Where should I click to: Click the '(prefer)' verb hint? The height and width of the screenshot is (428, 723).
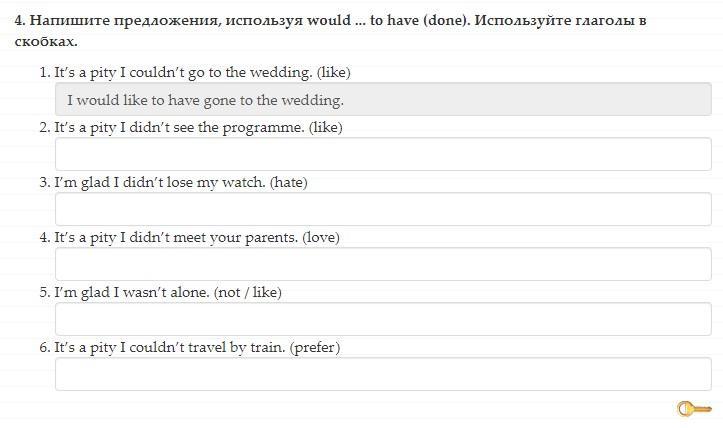point(315,347)
